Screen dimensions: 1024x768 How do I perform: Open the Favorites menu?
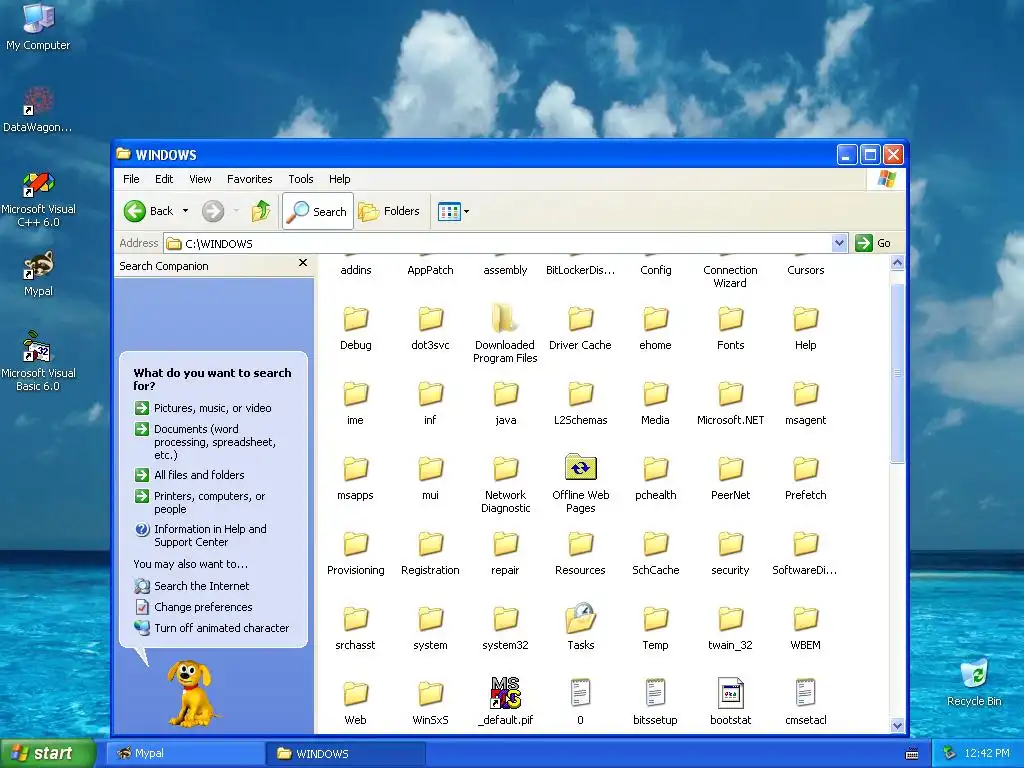[249, 179]
